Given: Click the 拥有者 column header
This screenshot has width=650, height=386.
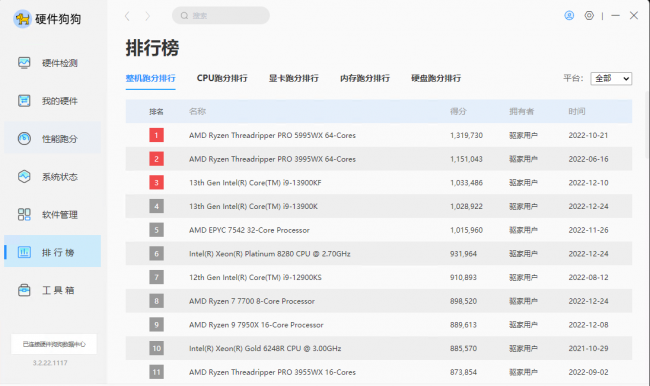Looking at the screenshot, I should pyautogui.click(x=521, y=111).
